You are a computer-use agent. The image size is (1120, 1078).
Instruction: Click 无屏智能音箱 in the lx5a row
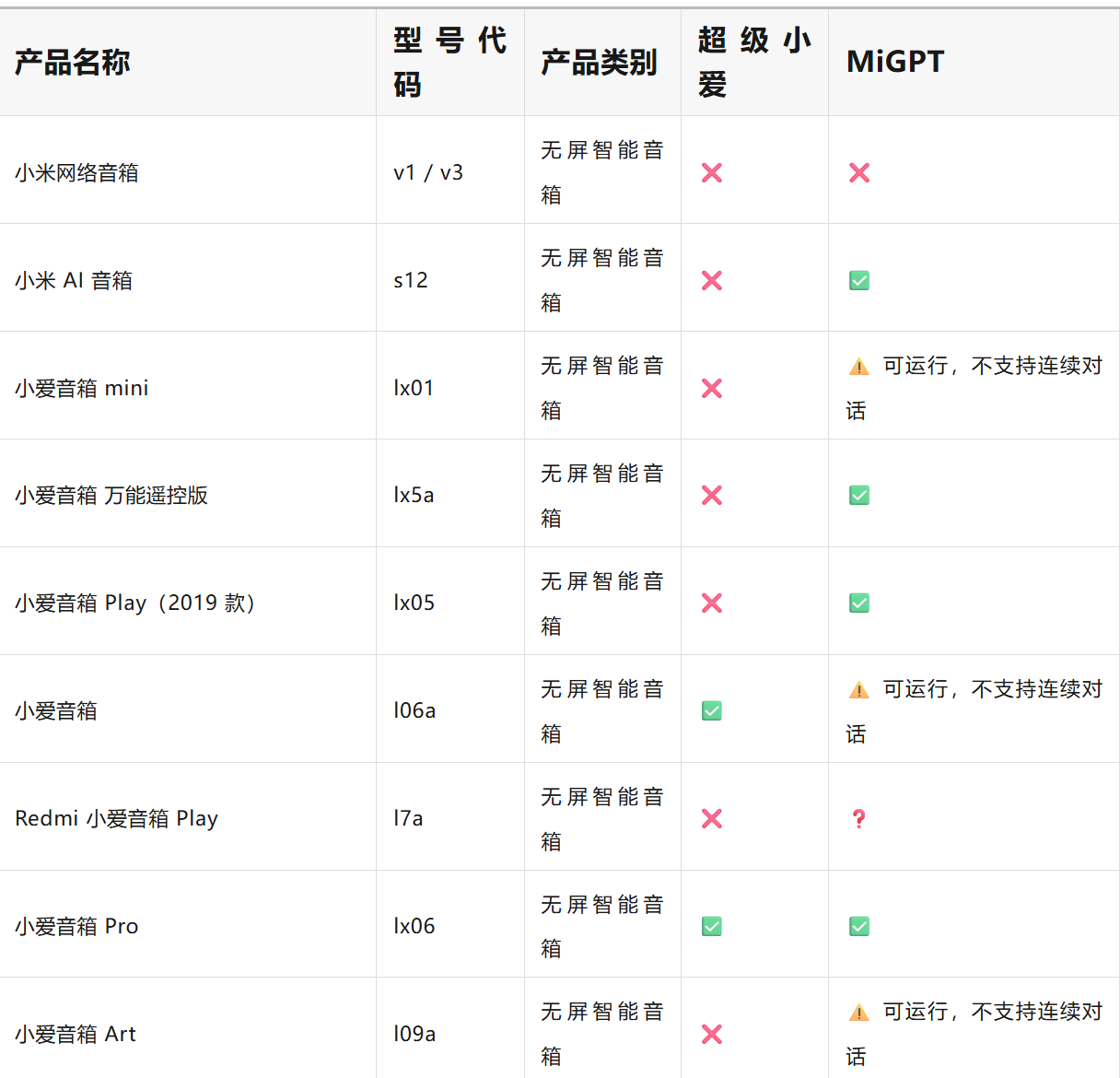pyautogui.click(x=602, y=495)
